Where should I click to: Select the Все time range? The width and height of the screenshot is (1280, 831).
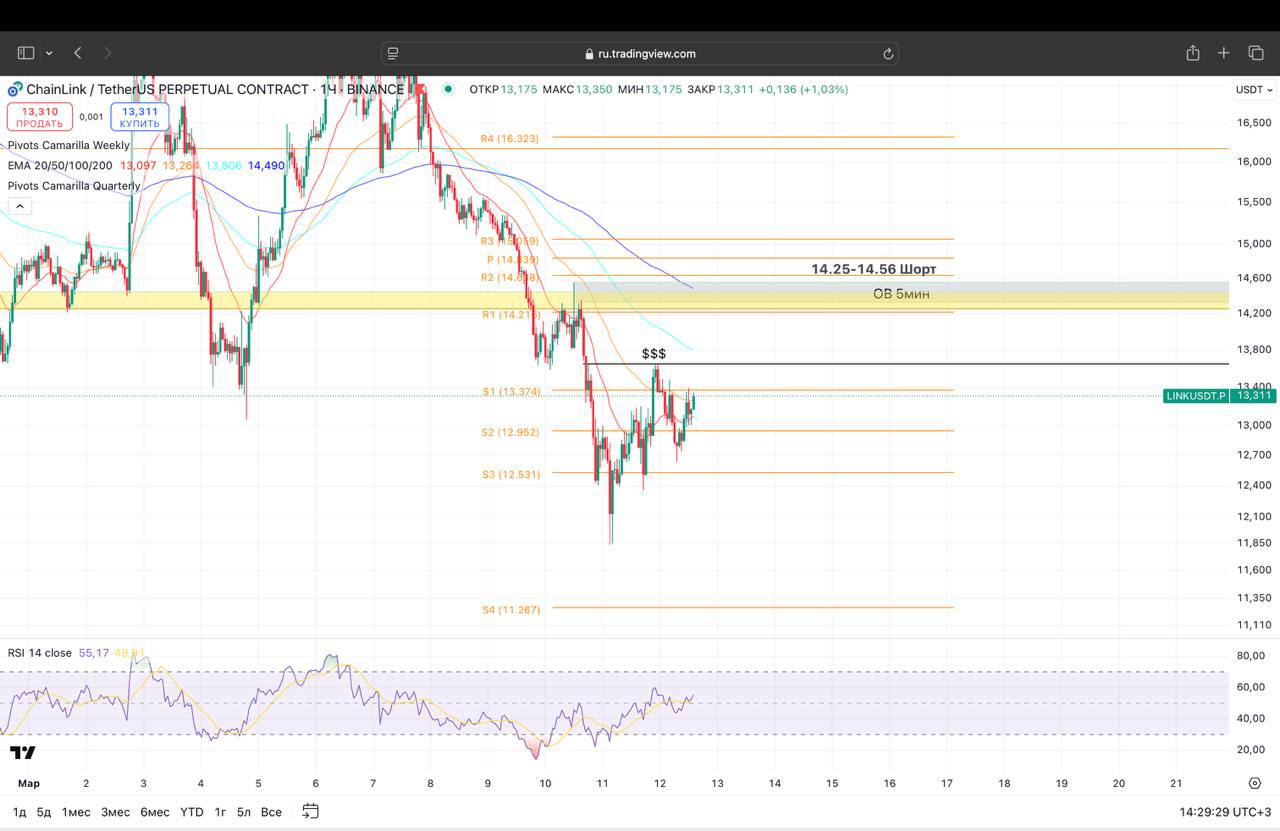pyautogui.click(x=271, y=812)
